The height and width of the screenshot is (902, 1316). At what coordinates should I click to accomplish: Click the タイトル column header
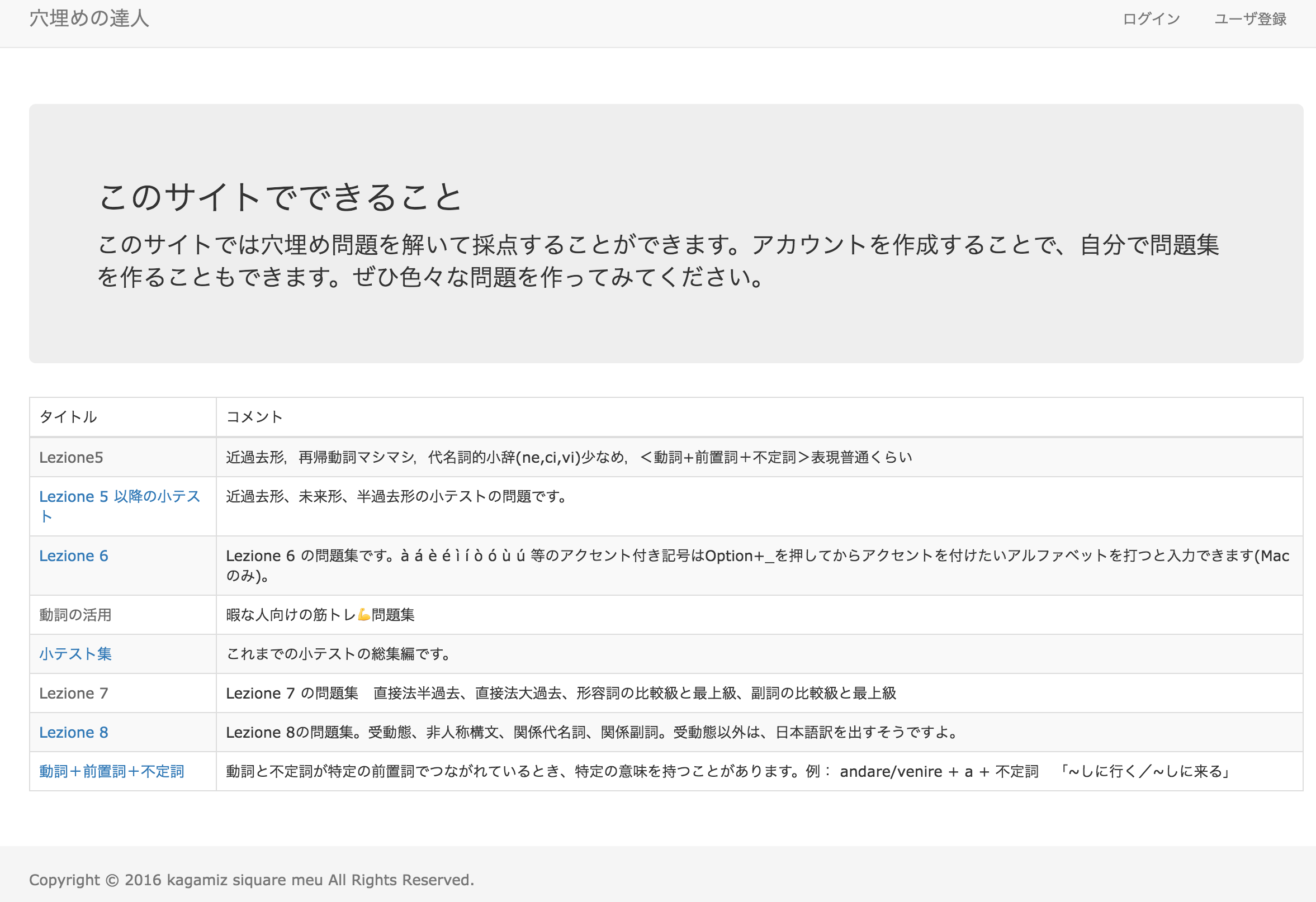(x=68, y=417)
